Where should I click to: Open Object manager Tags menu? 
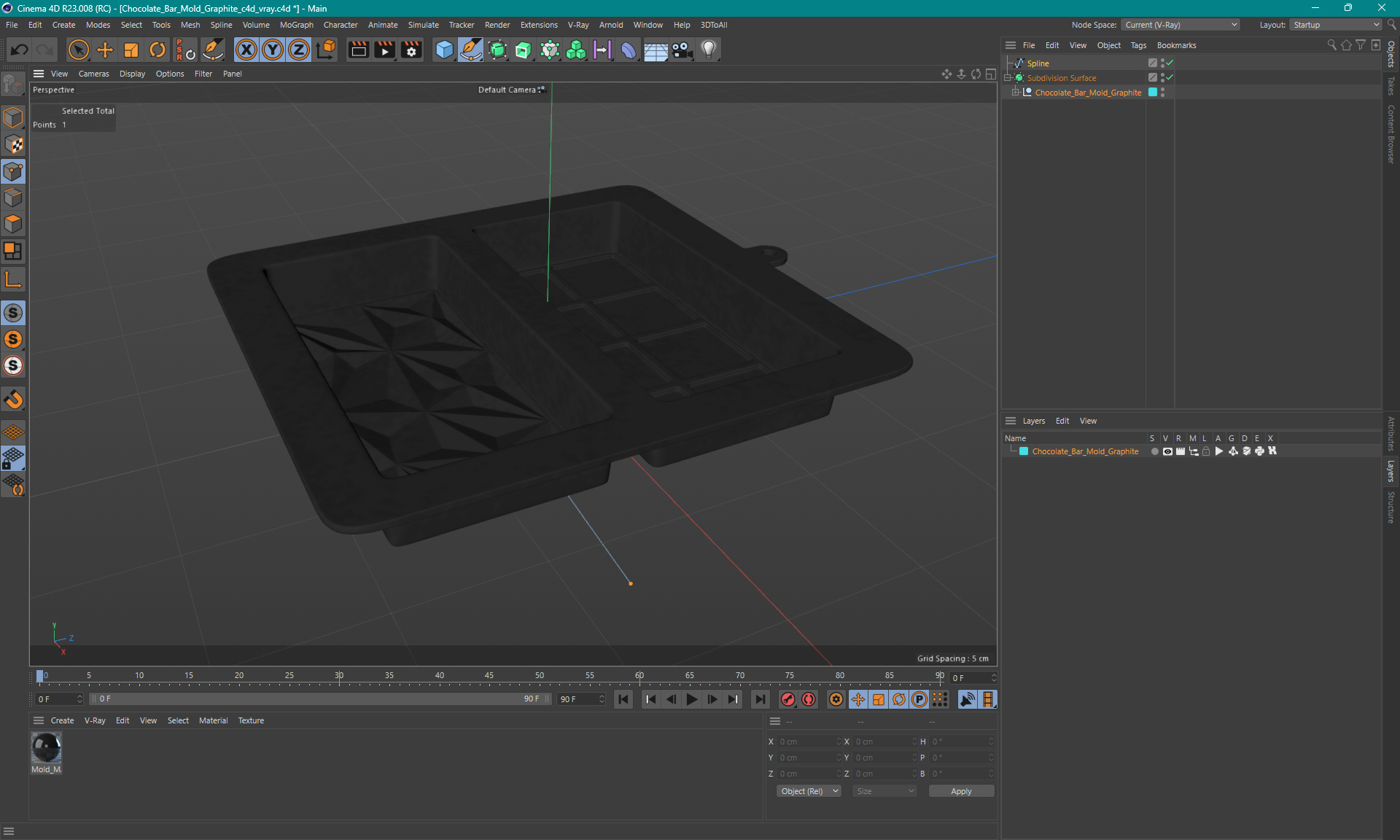click(x=1138, y=45)
